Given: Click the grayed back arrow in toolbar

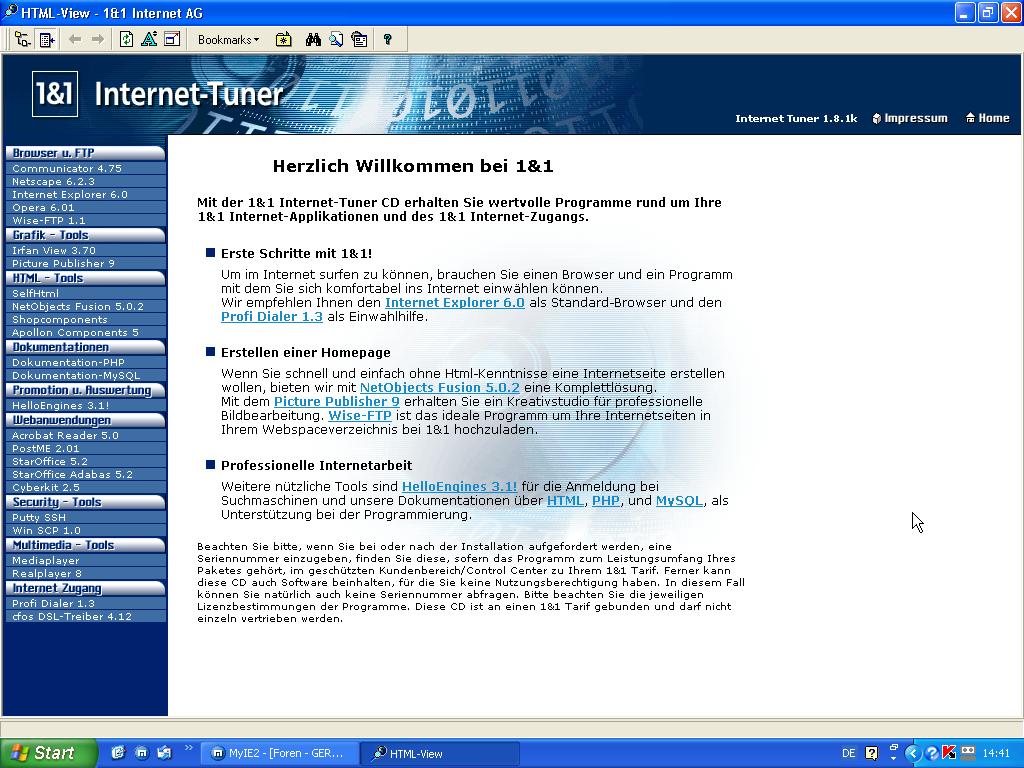Looking at the screenshot, I should [75, 40].
